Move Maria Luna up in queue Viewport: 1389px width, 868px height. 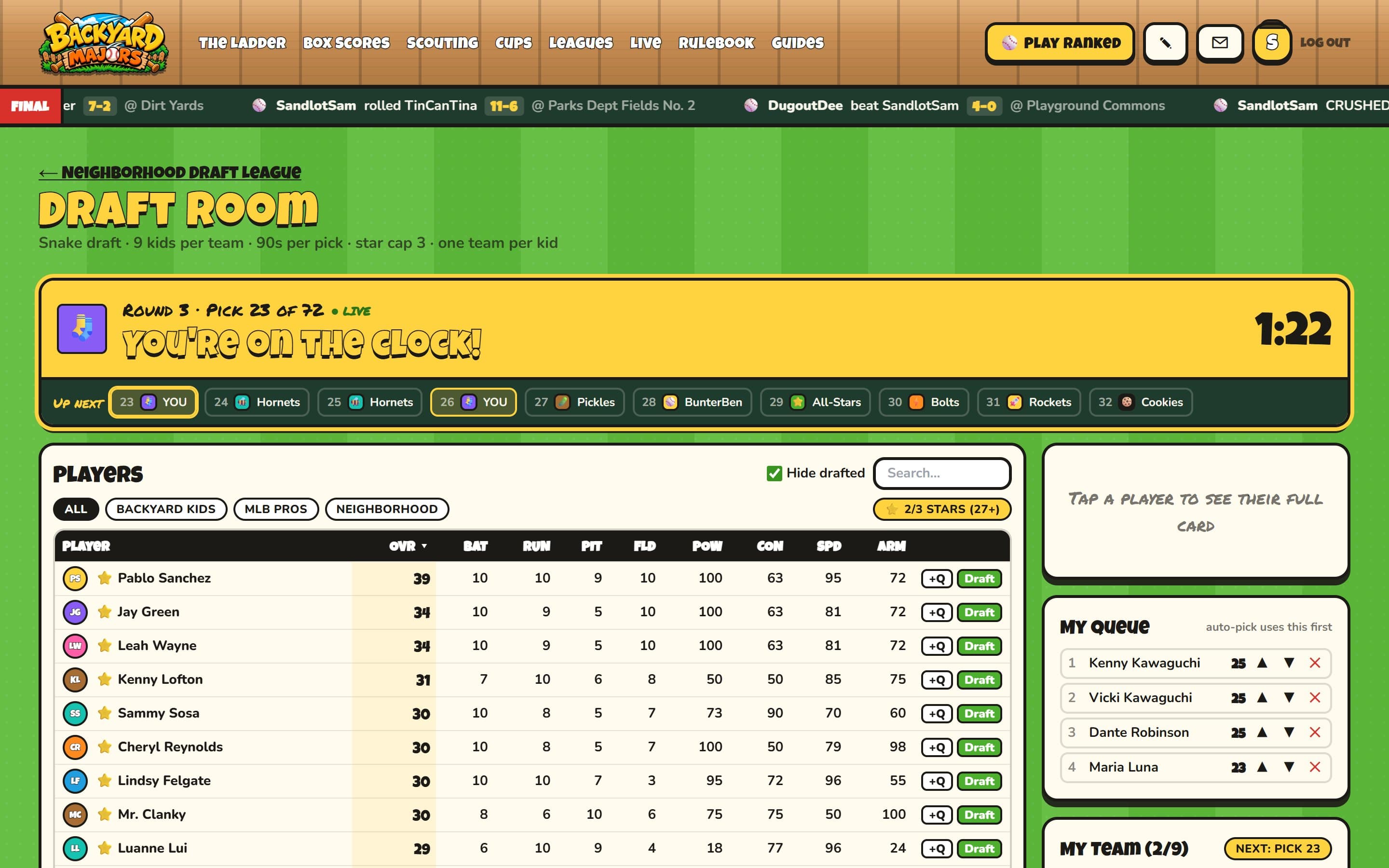1262,767
